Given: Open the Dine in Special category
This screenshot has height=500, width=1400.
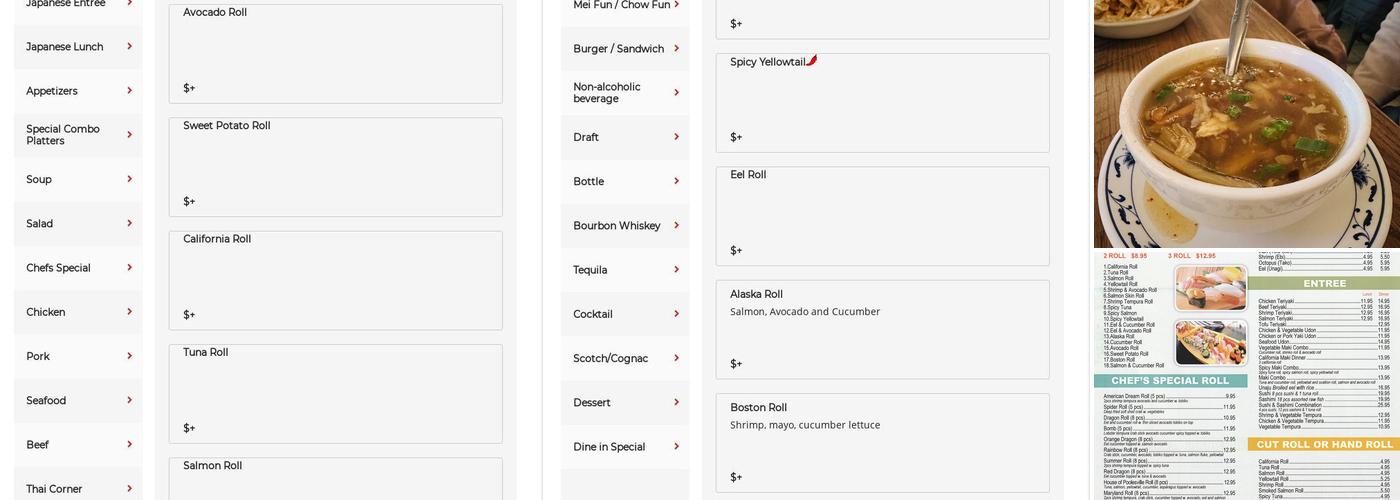Looking at the screenshot, I should 624,447.
